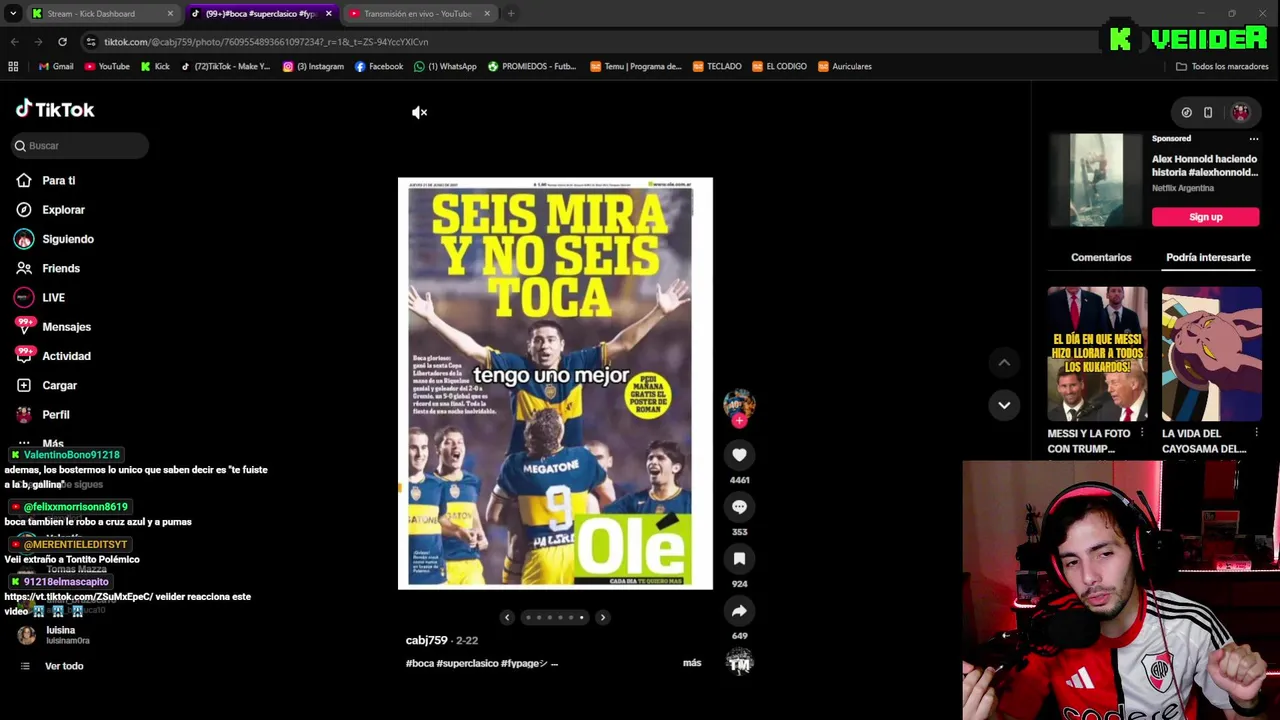Follow cabj759 via the red plus badge

pos(739,421)
